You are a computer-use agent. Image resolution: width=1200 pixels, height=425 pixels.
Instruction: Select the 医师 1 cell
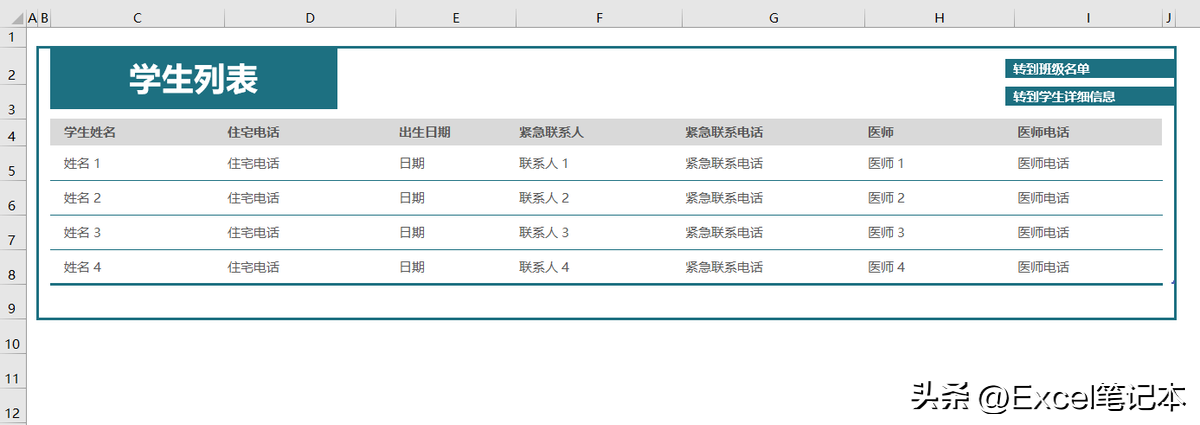939,163
